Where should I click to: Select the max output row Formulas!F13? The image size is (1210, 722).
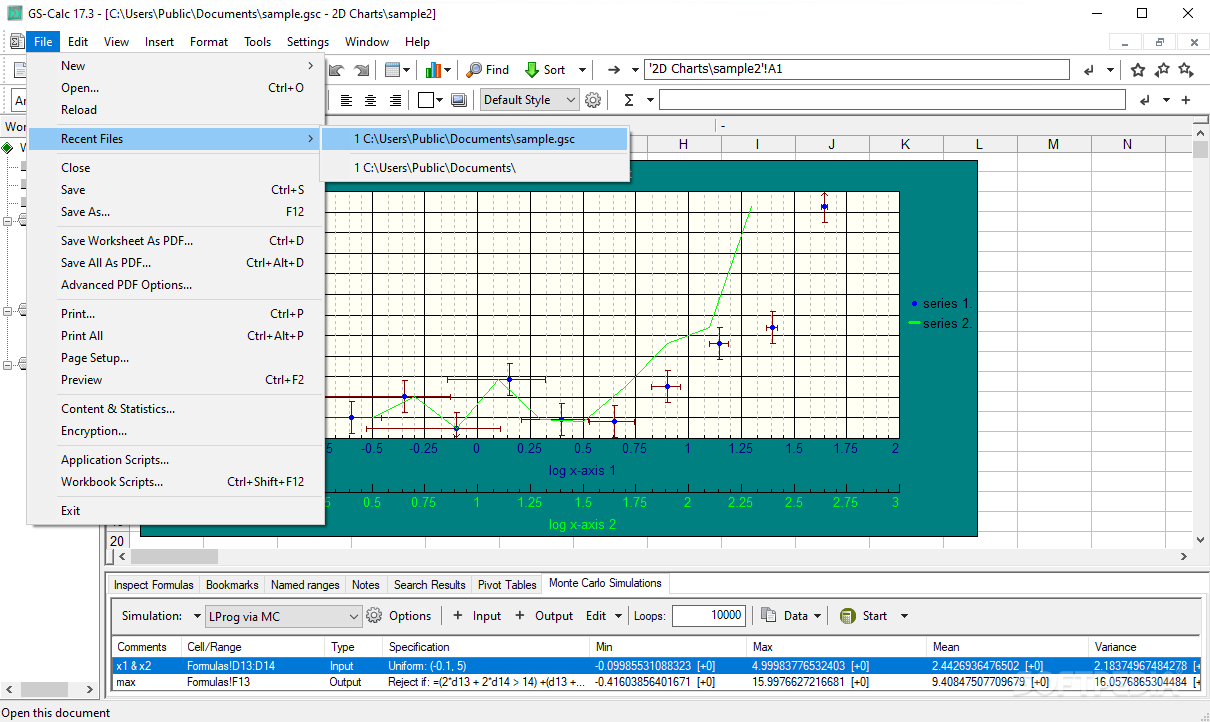pyautogui.click(x=655, y=682)
